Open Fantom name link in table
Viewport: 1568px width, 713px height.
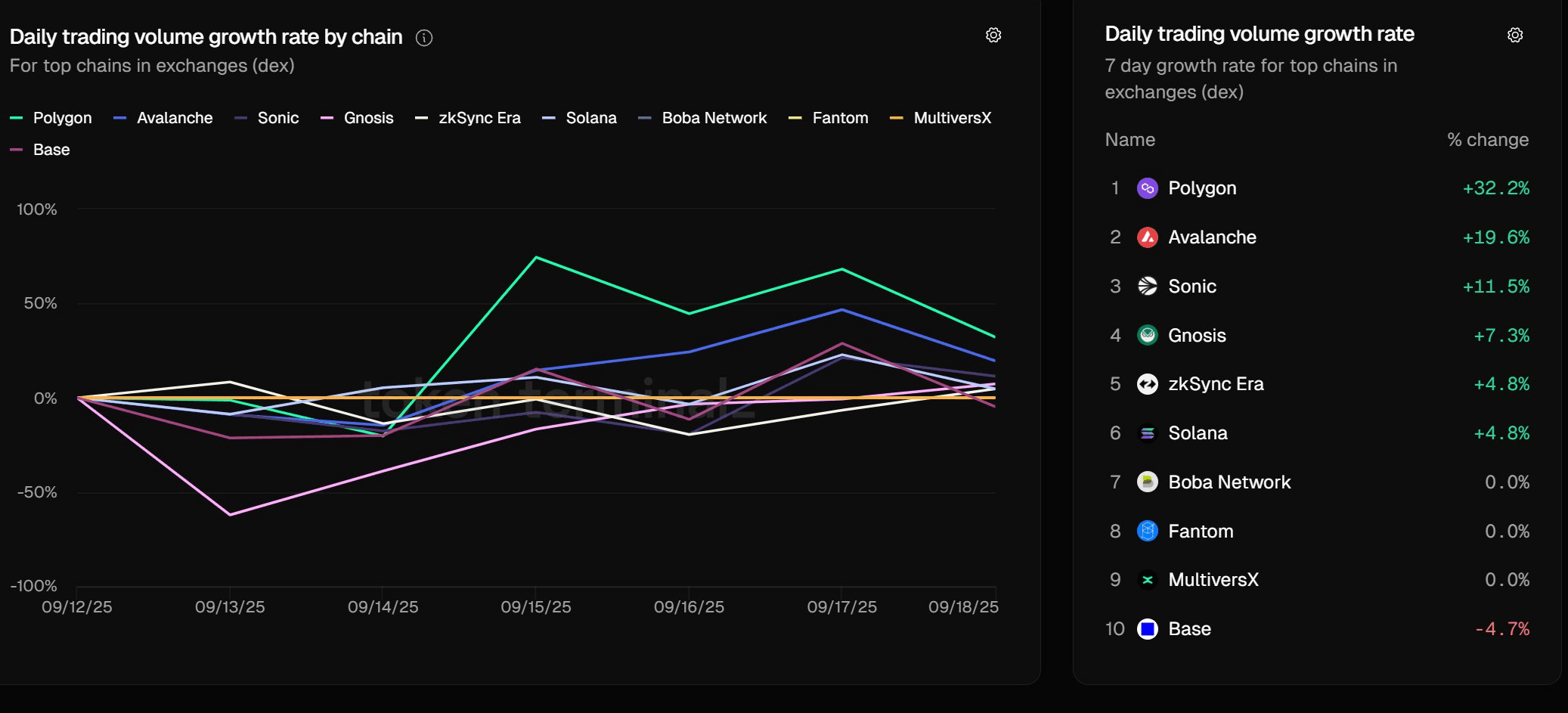point(1201,532)
